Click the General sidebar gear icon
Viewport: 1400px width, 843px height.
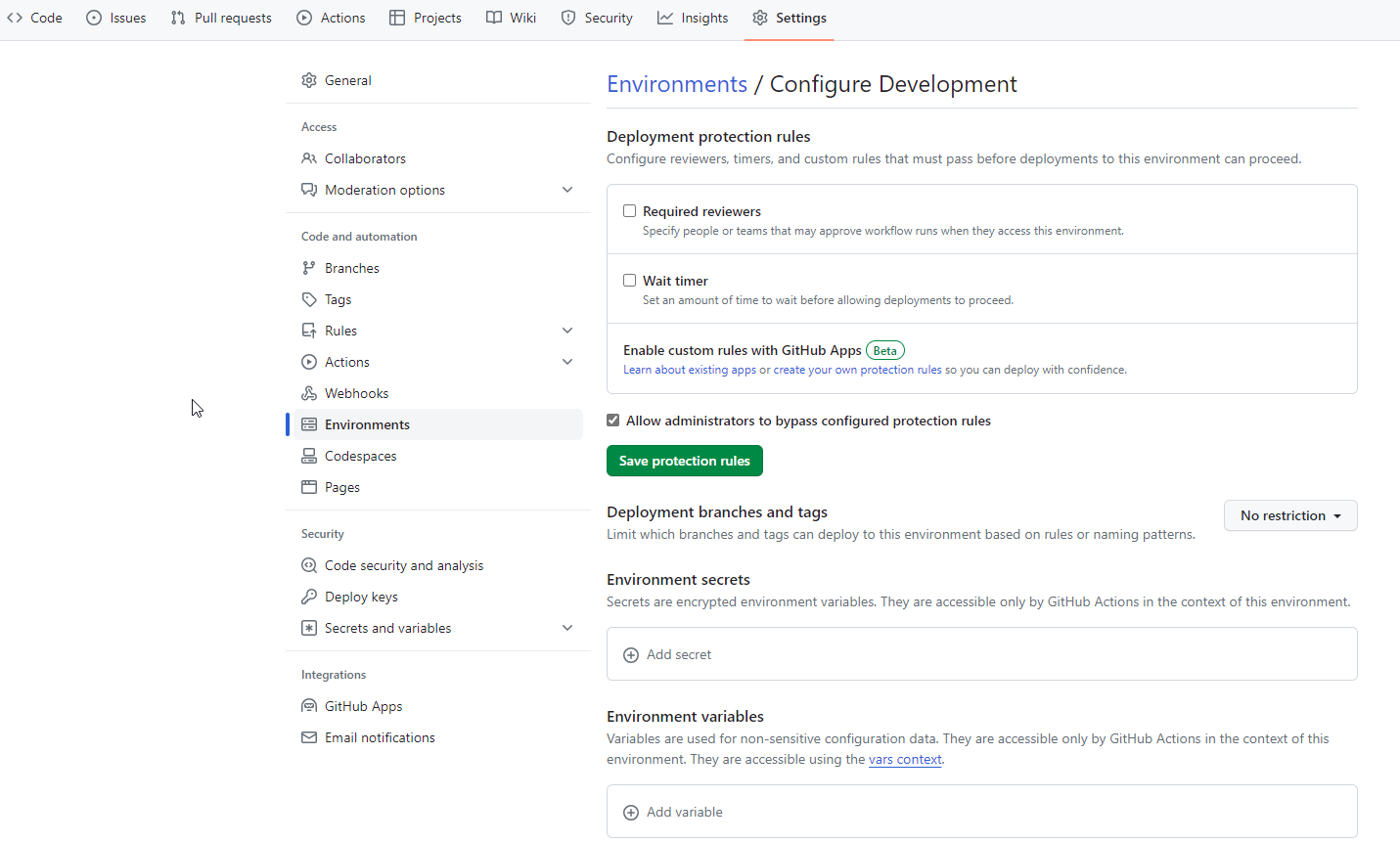click(x=309, y=80)
